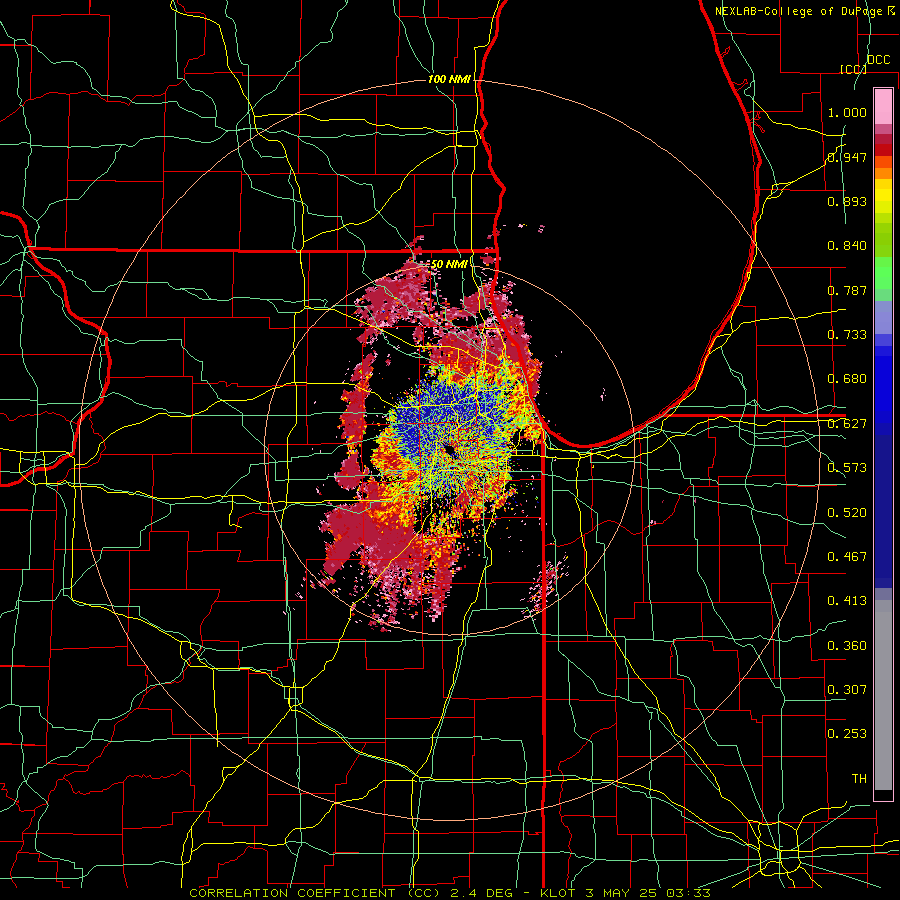This screenshot has width=900, height=900.
Task: Pick the light pink swatch at the scale top
Action: point(883,107)
